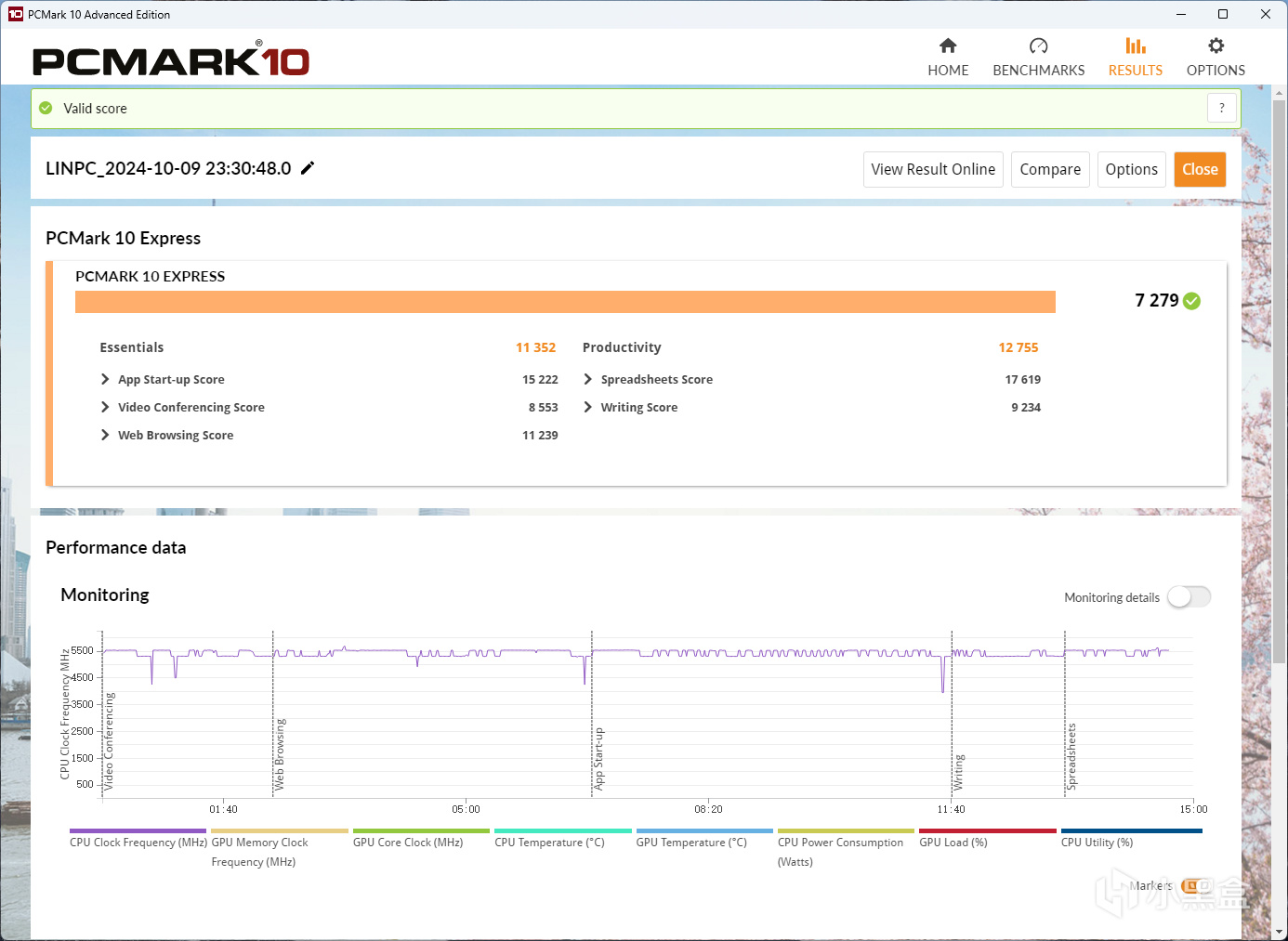
Task: Expand the Web Browsing Score row
Action: [x=105, y=435]
